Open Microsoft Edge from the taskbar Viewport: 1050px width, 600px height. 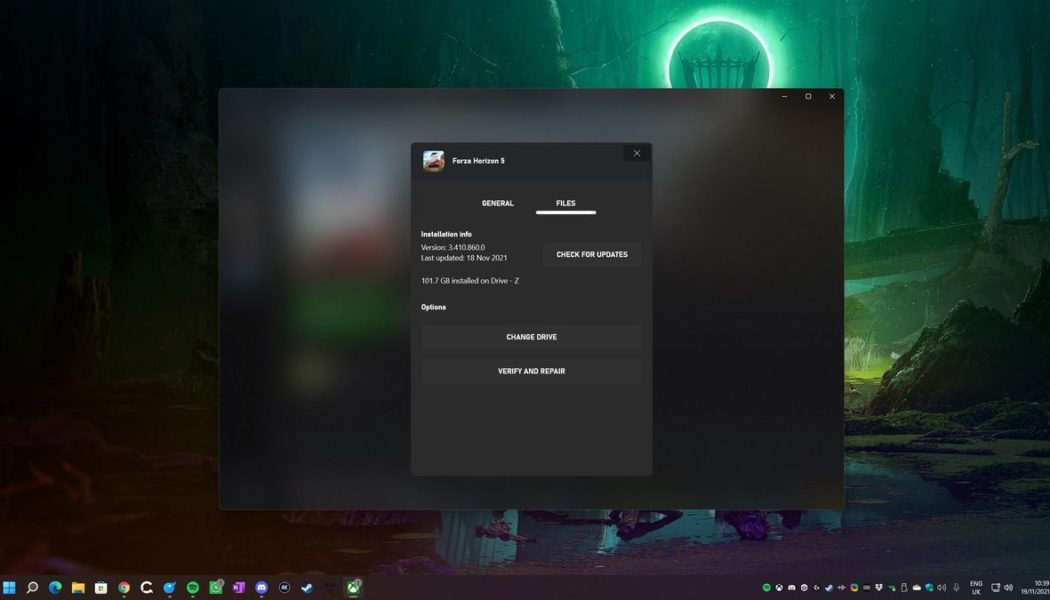click(x=56, y=587)
